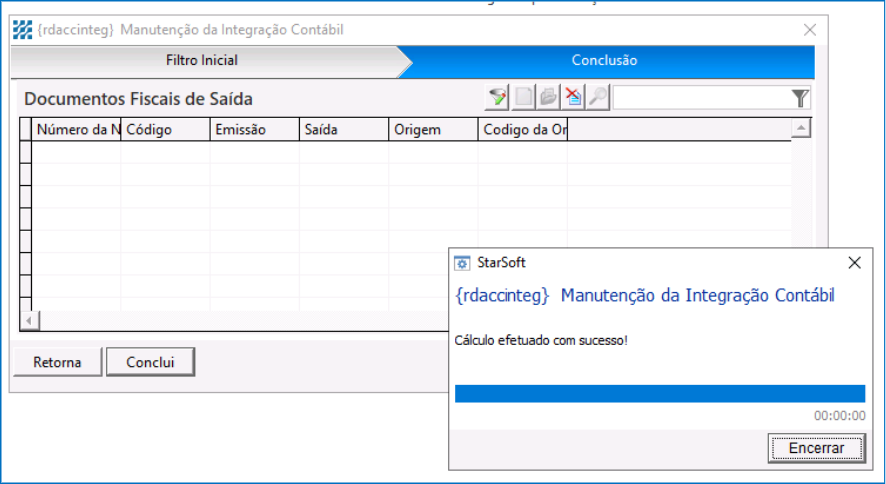This screenshot has width=886, height=484.
Task: Select the Conclusão step tab
Action: click(x=604, y=61)
